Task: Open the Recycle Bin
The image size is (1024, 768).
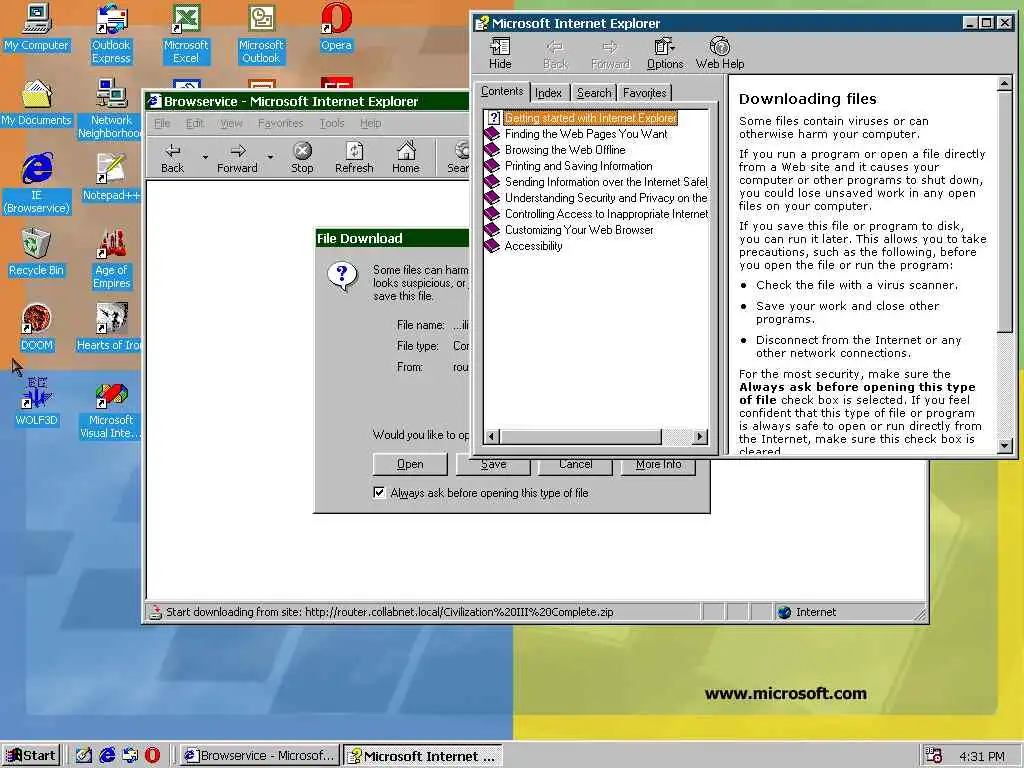Action: tap(37, 253)
